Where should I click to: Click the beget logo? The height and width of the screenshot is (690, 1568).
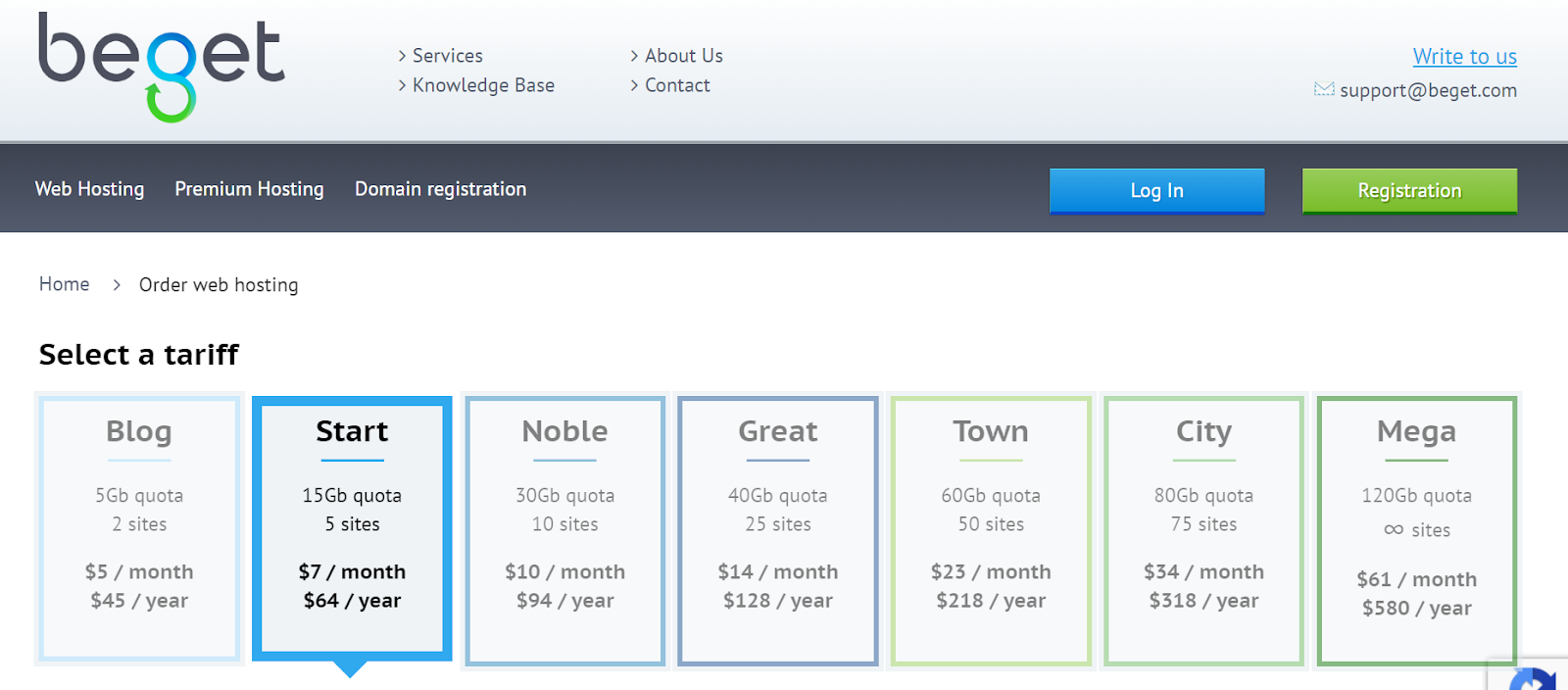[162, 67]
